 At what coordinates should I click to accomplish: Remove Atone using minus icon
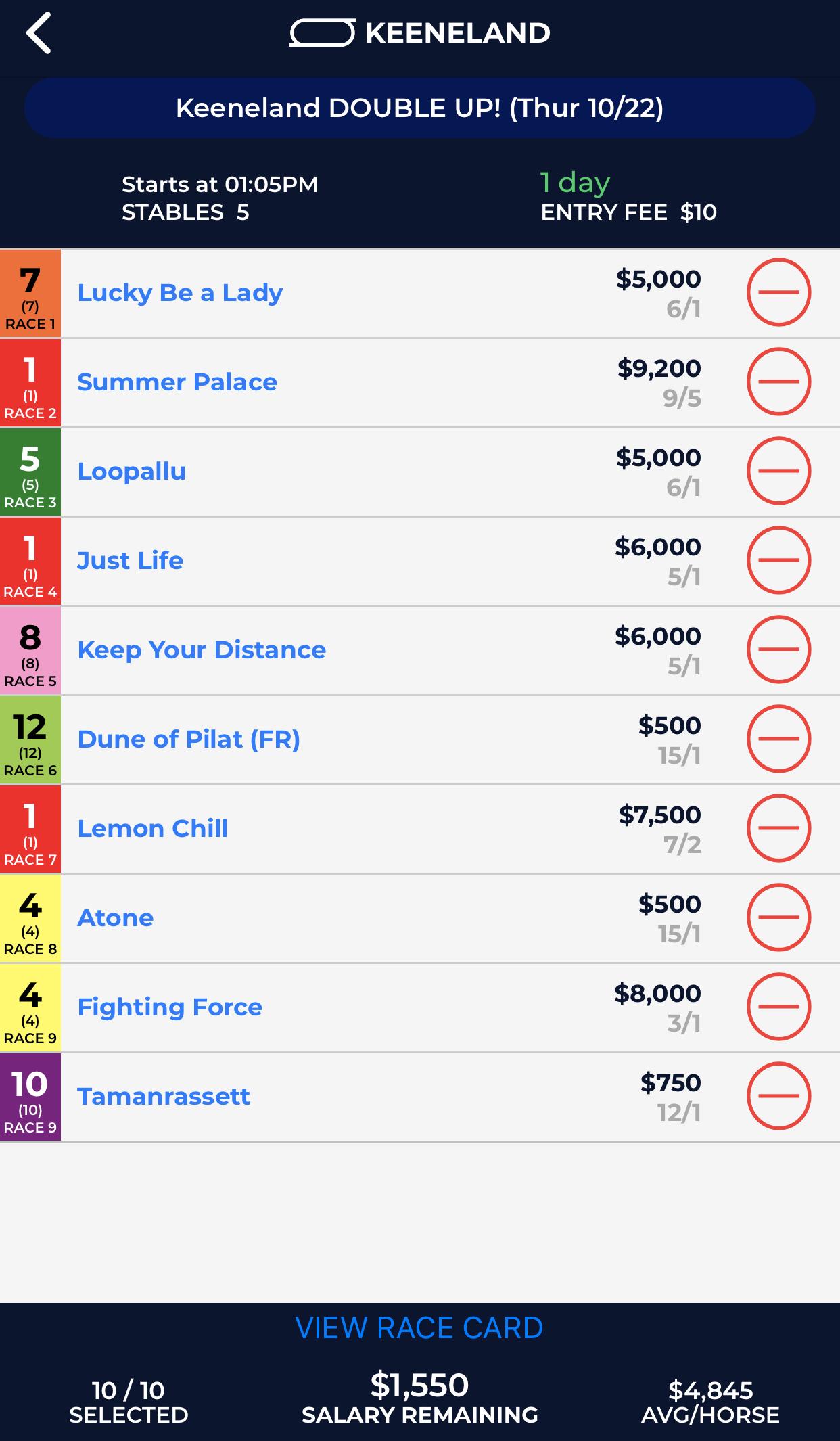tap(778, 917)
